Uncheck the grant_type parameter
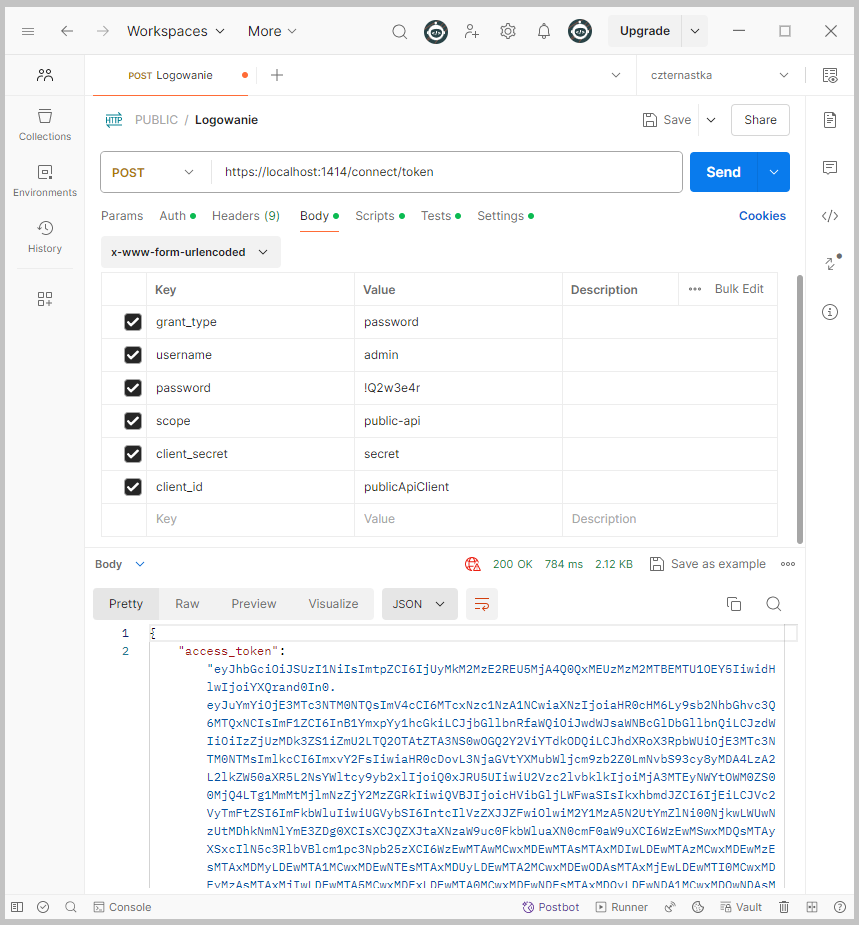 [x=132, y=322]
